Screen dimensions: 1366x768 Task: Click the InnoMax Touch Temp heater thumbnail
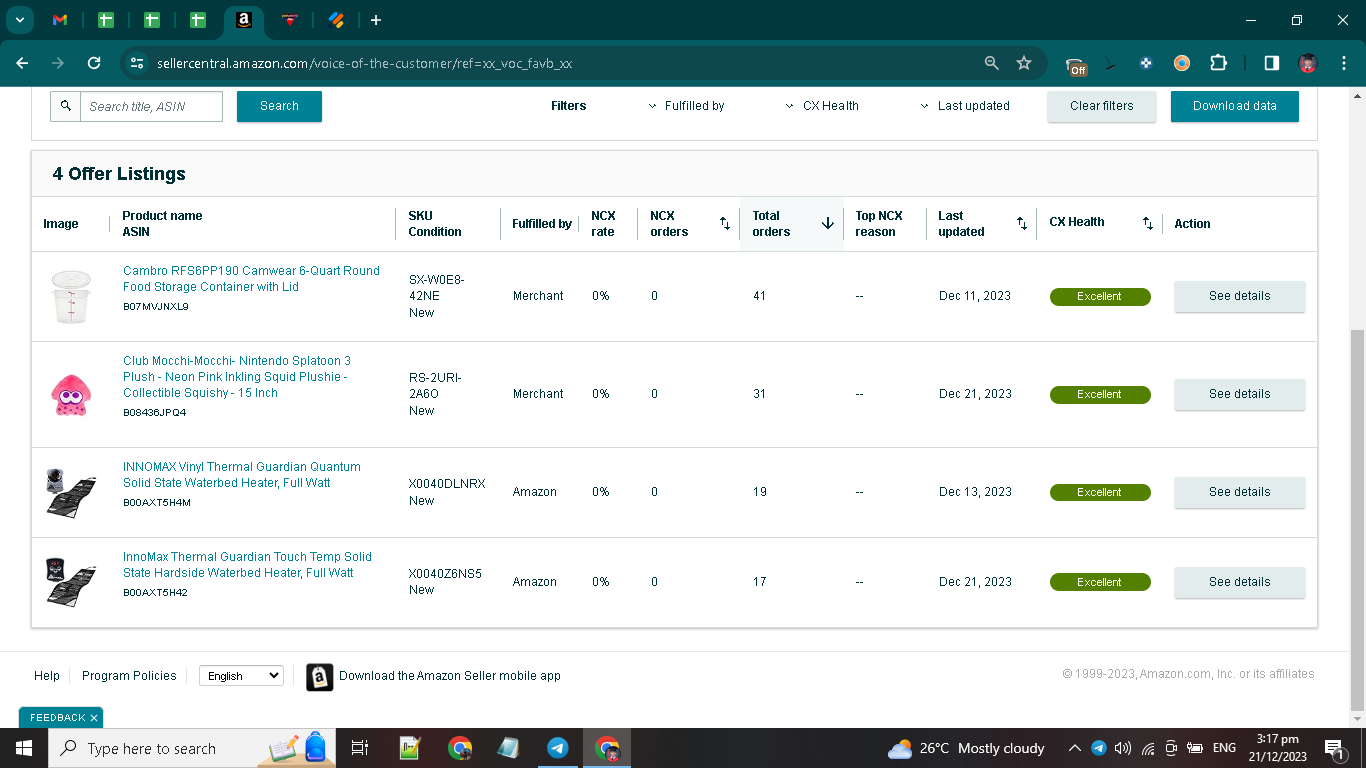click(71, 582)
